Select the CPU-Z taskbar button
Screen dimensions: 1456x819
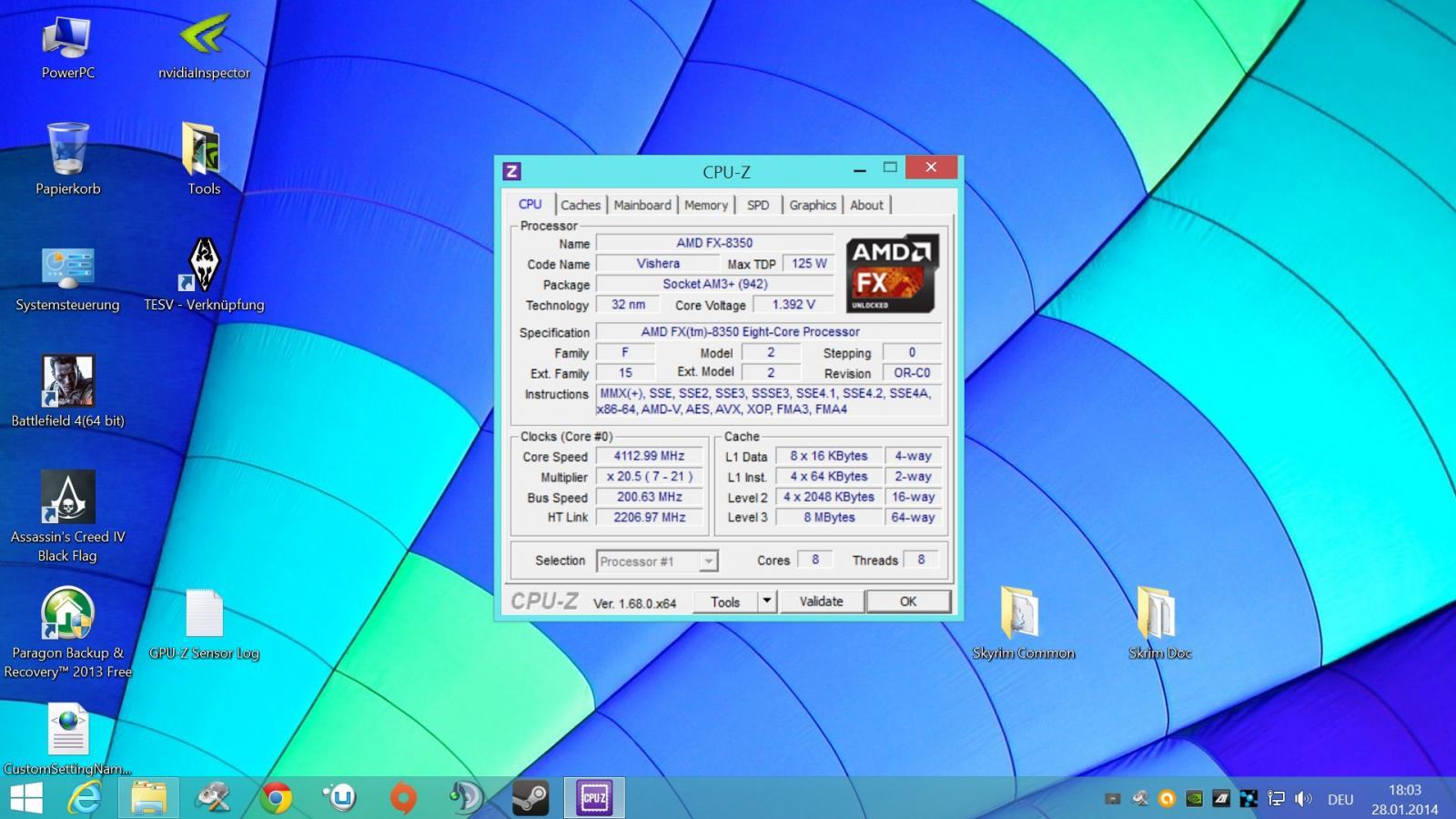click(594, 798)
